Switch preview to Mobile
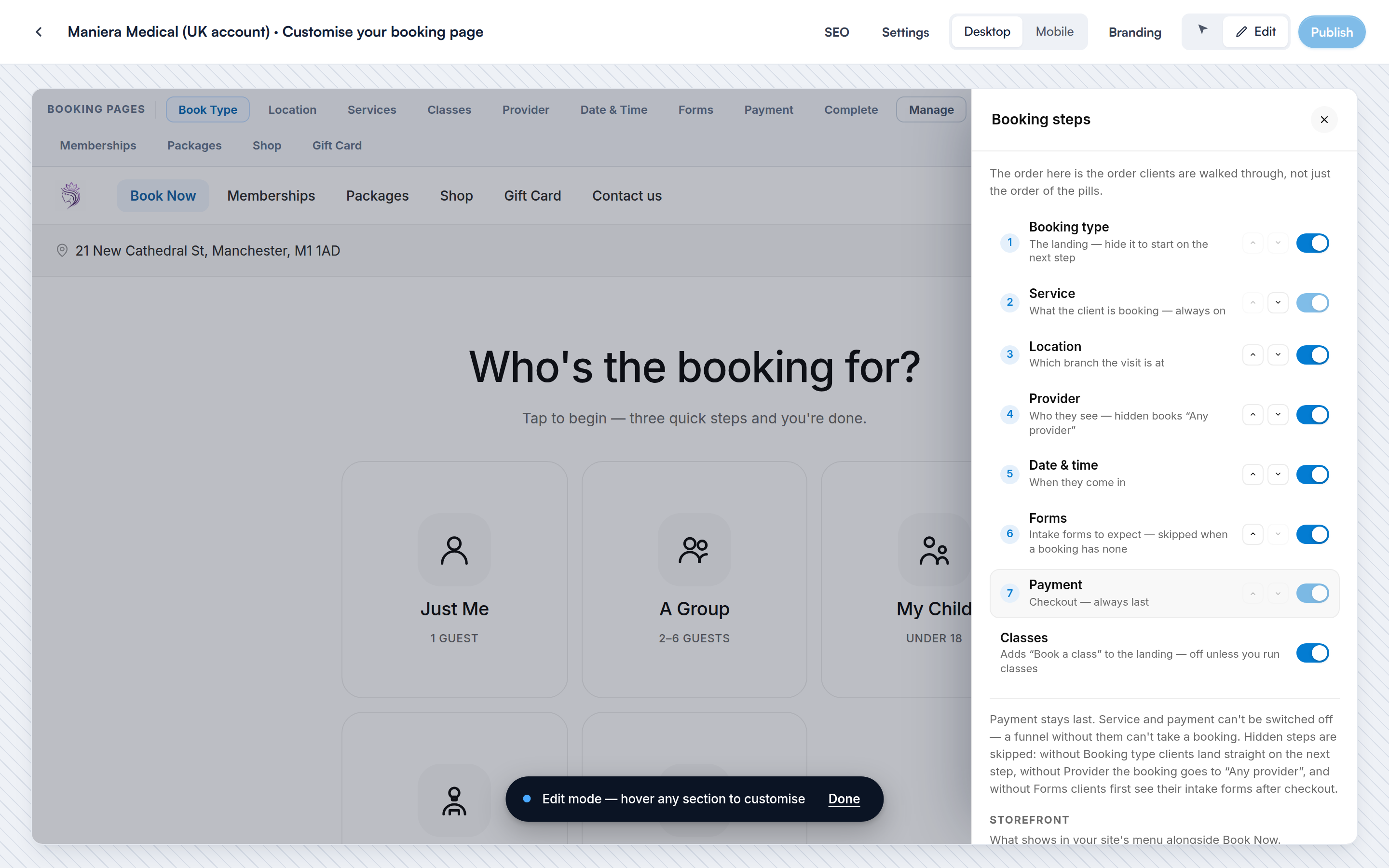Screen dimensions: 1389x868 tap(1054, 31)
